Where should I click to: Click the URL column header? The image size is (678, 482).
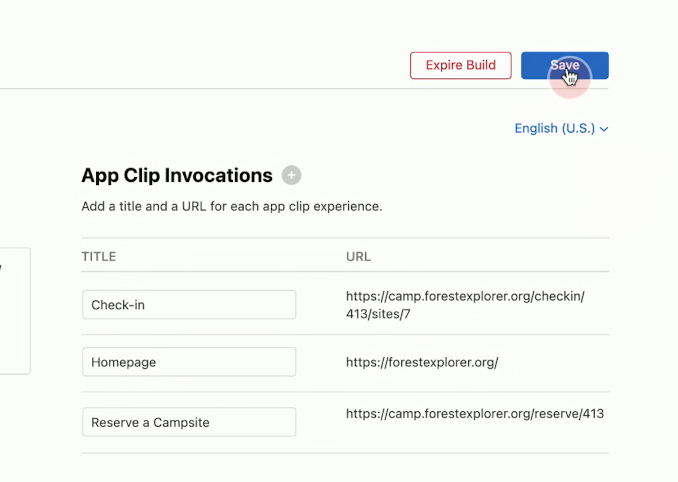(x=358, y=256)
